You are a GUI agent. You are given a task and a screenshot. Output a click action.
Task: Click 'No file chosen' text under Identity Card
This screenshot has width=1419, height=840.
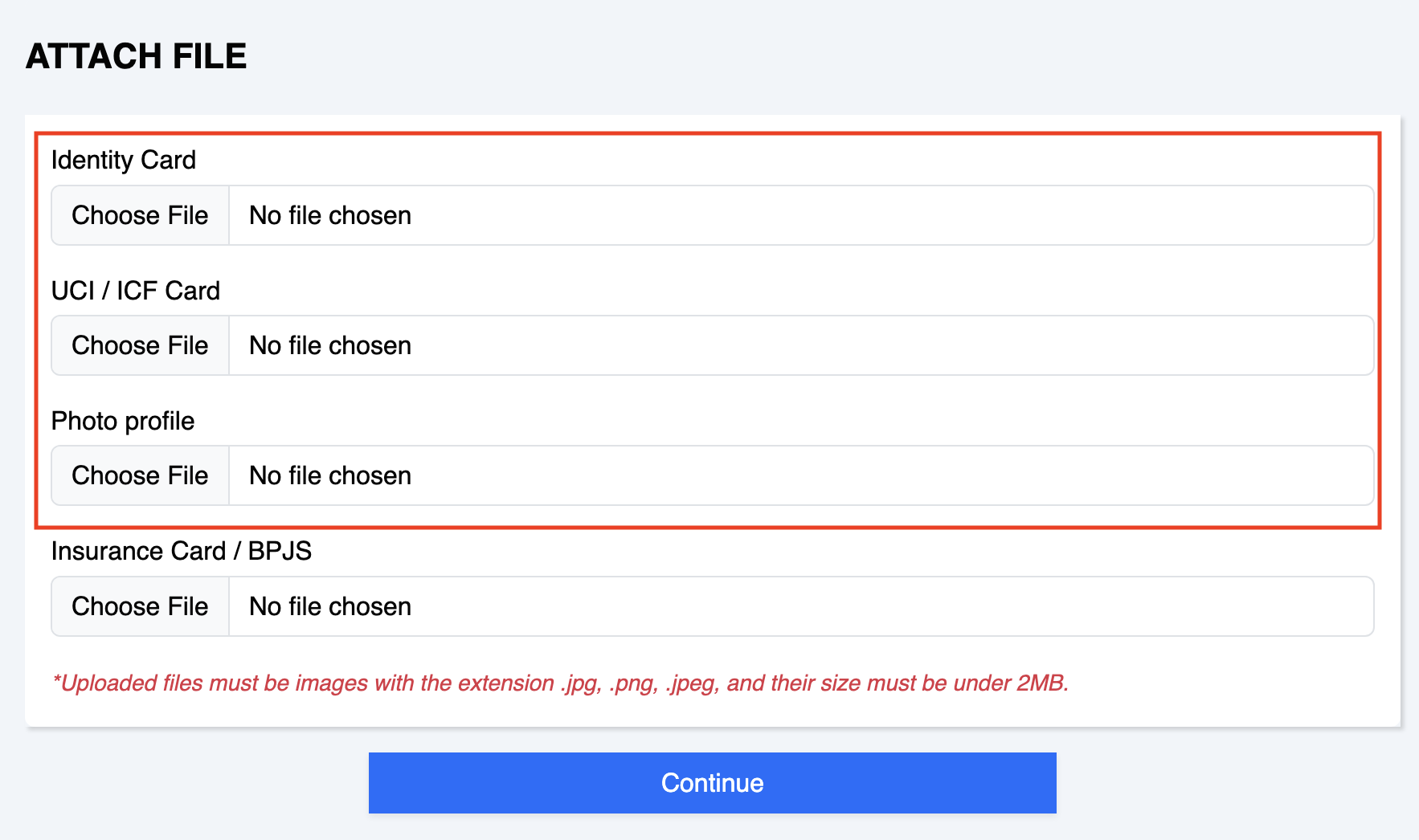tap(330, 215)
